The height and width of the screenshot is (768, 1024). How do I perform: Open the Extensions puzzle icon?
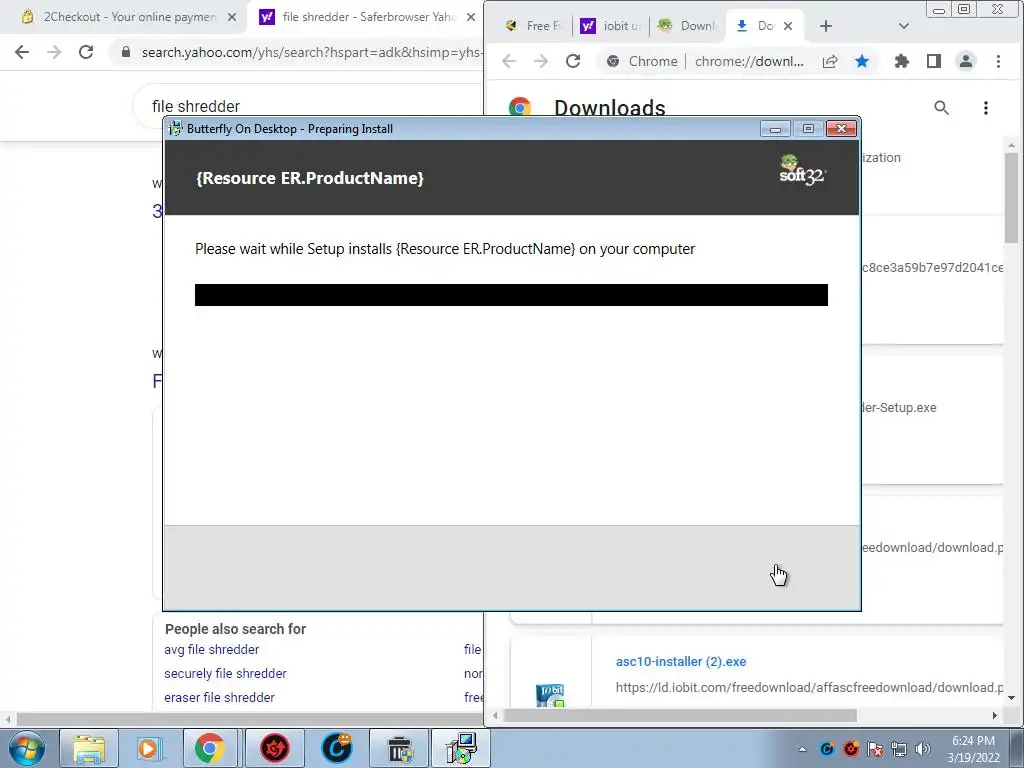902,61
